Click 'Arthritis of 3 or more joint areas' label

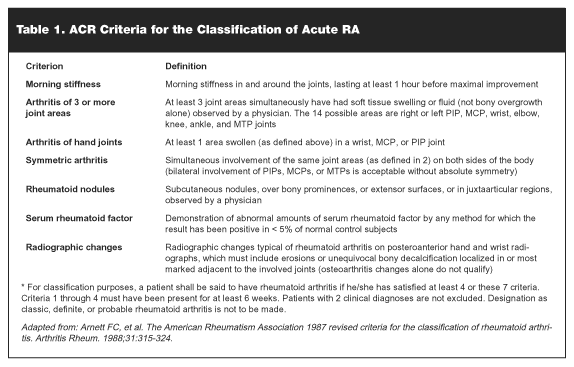[70, 108]
